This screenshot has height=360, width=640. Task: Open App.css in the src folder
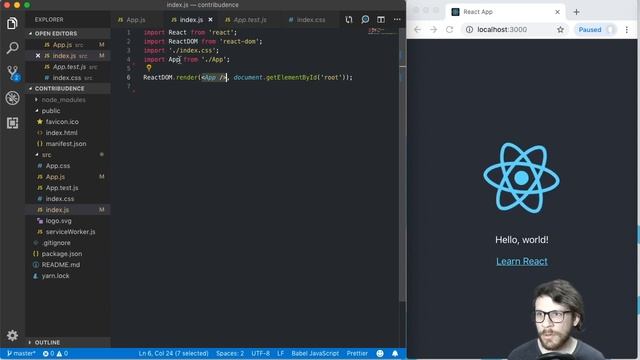click(67, 166)
